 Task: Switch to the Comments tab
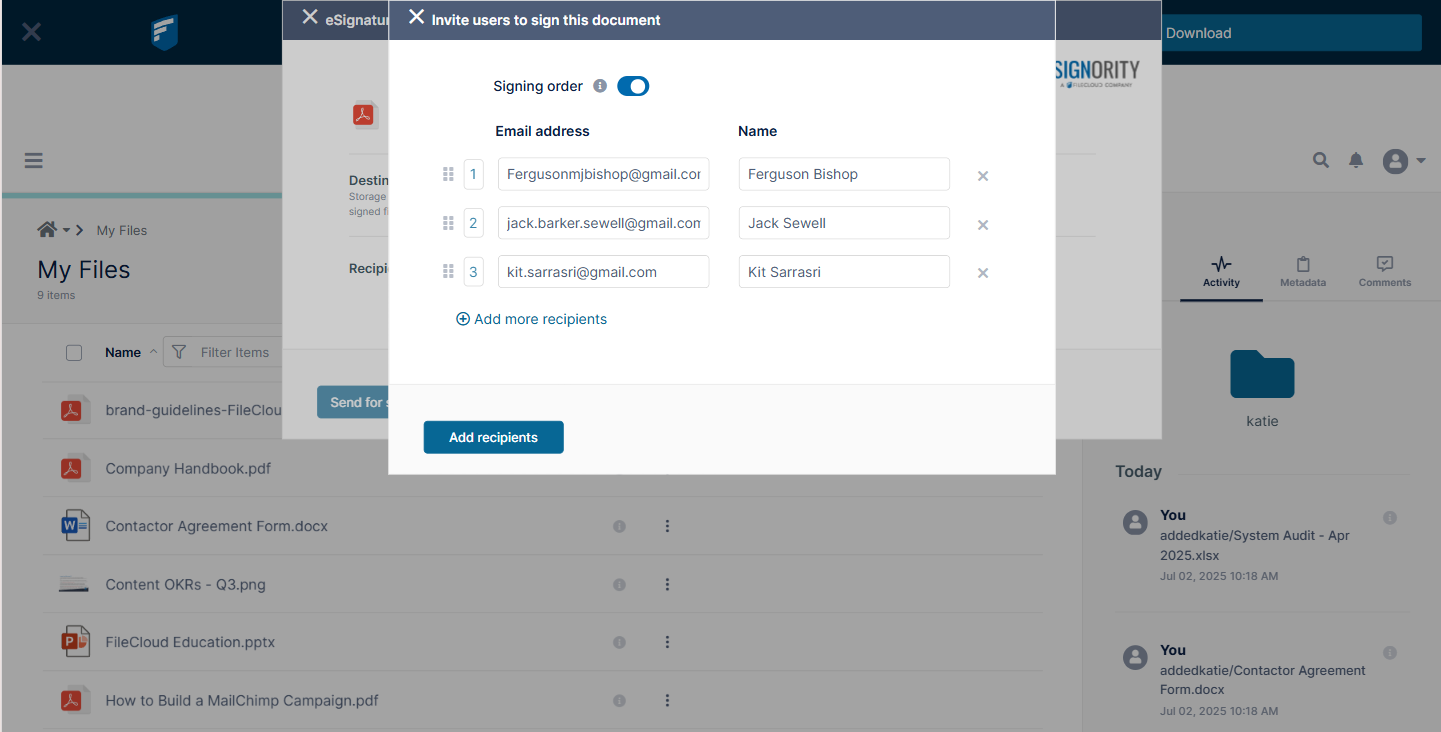tap(1385, 271)
